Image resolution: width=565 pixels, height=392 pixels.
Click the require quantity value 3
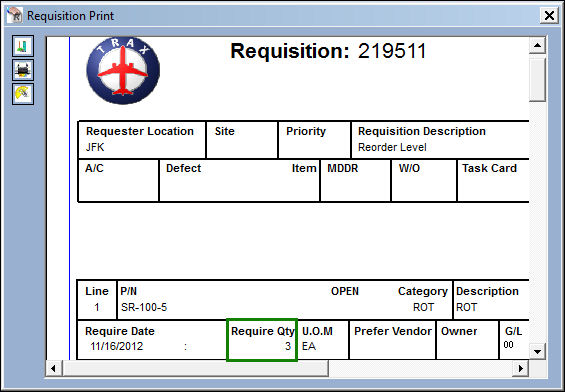click(288, 347)
